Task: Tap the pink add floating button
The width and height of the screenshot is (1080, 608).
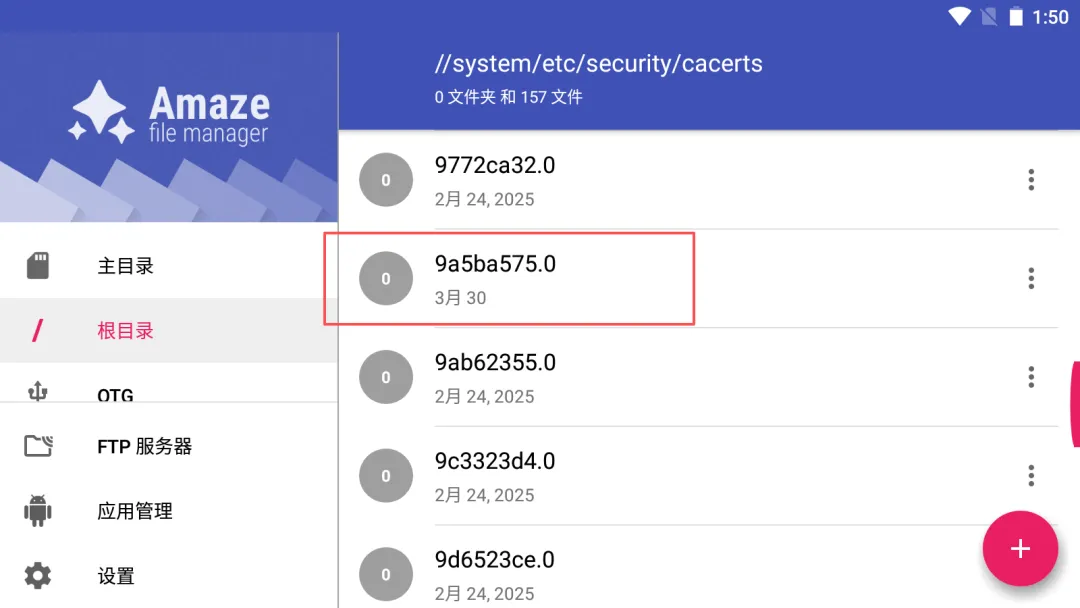Action: pyautogui.click(x=1020, y=548)
